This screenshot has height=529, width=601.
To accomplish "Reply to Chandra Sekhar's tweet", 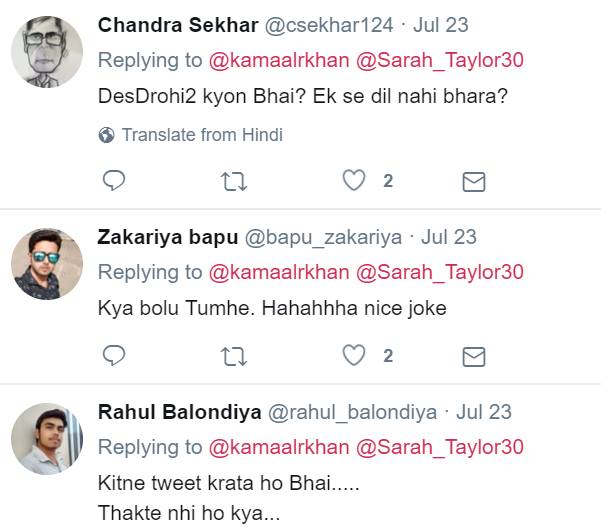I will click(114, 181).
